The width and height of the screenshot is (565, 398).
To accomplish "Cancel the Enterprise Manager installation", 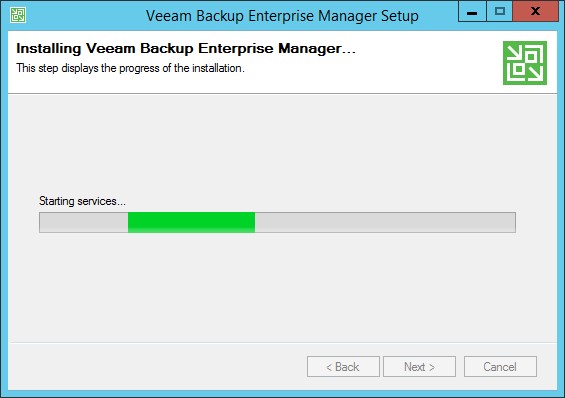I will [500, 367].
